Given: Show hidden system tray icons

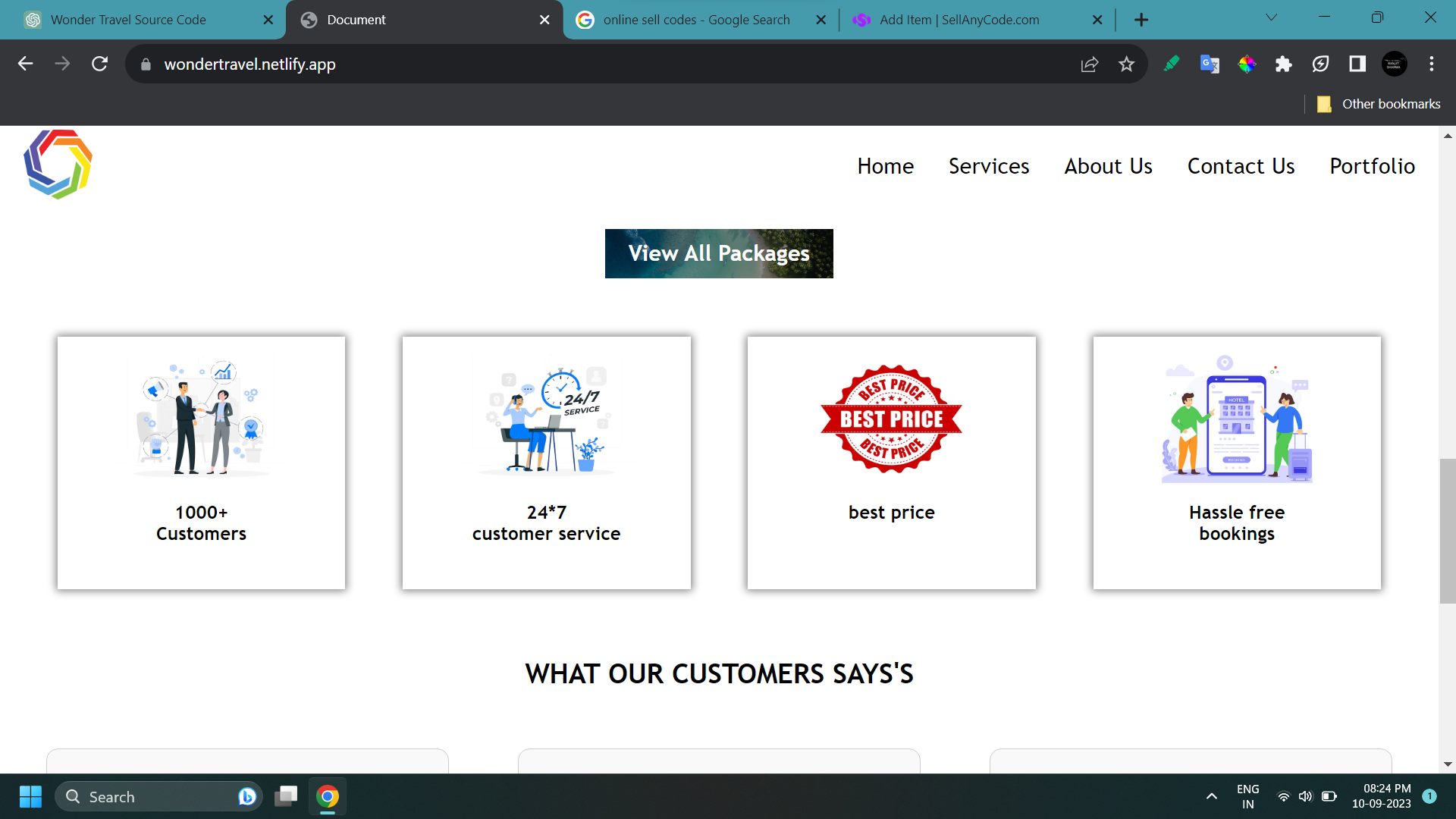Looking at the screenshot, I should coord(1211,796).
